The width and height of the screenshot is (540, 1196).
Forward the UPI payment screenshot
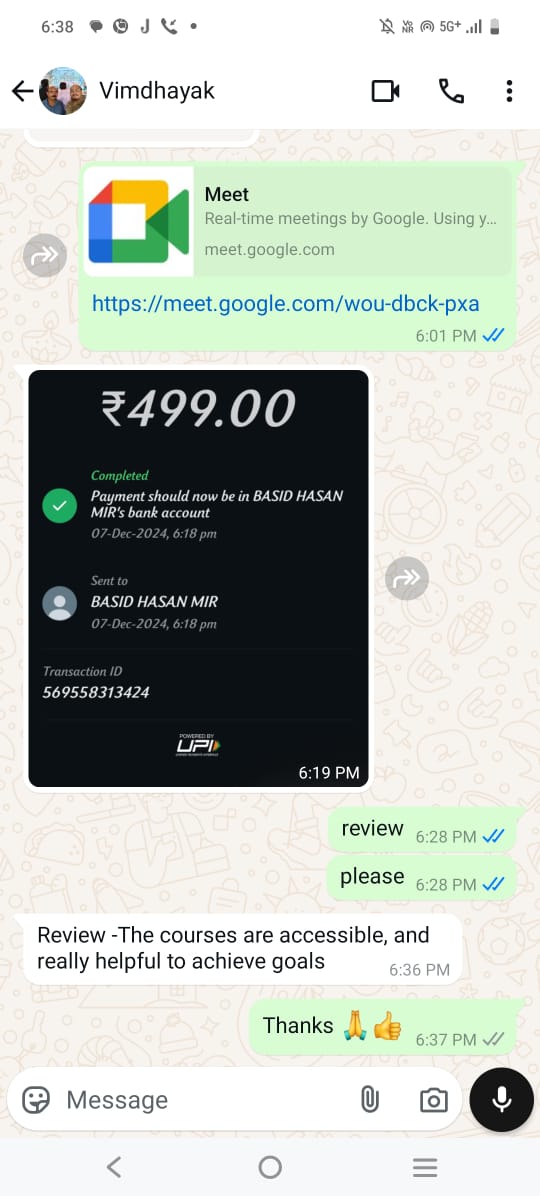[407, 579]
